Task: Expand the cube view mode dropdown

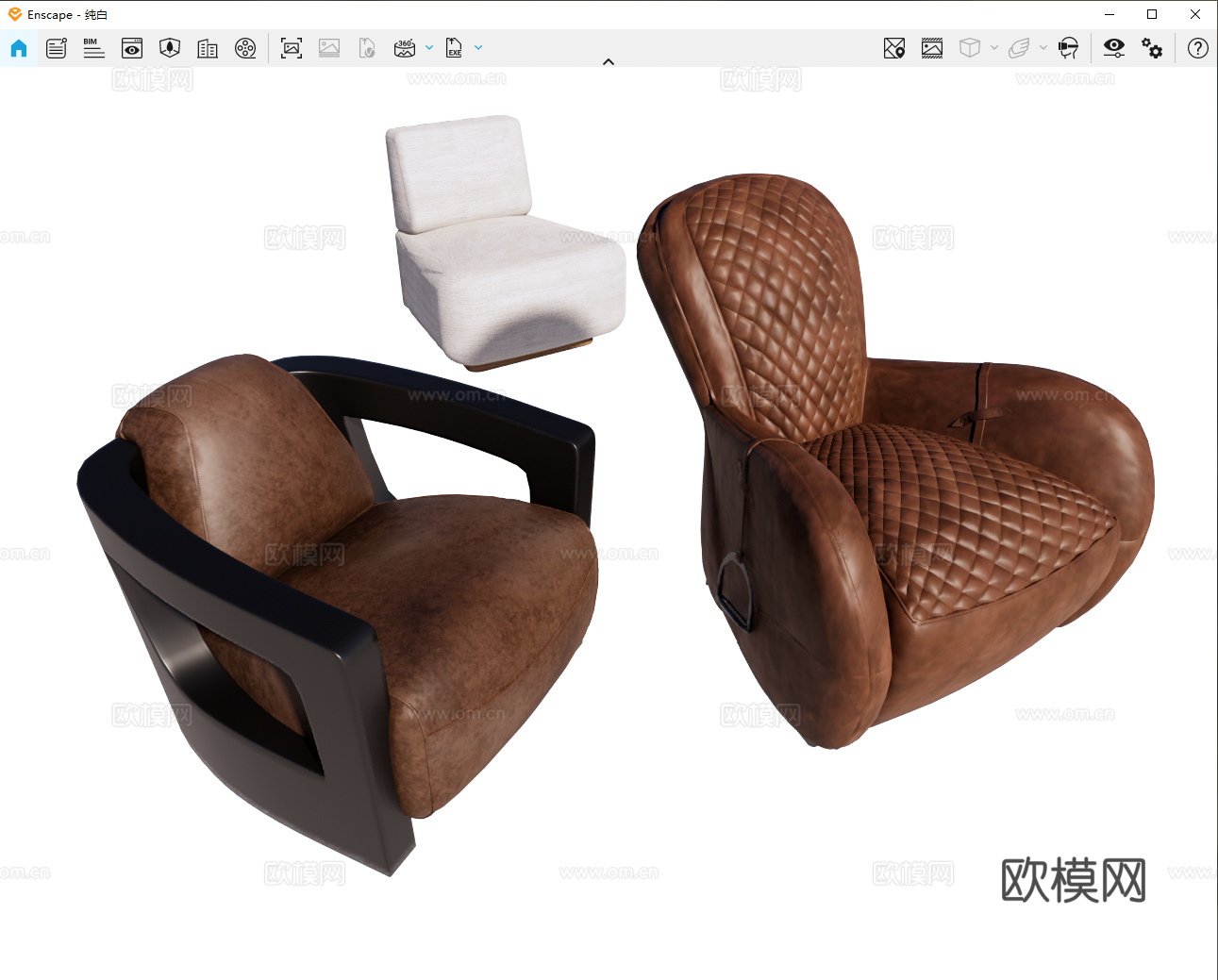Action: pos(994,47)
